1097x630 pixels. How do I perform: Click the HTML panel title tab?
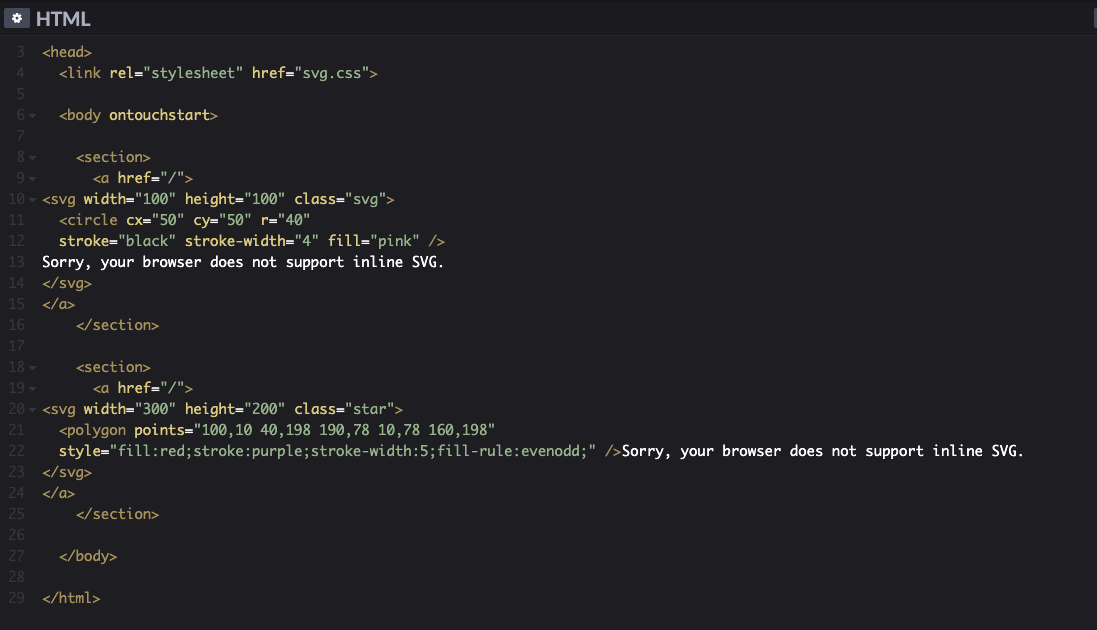coord(63,18)
